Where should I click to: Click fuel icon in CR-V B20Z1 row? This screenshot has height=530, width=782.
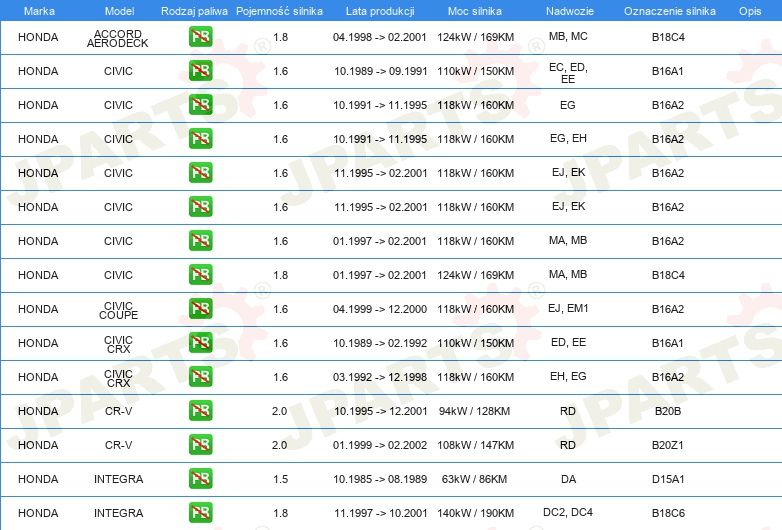coord(200,445)
